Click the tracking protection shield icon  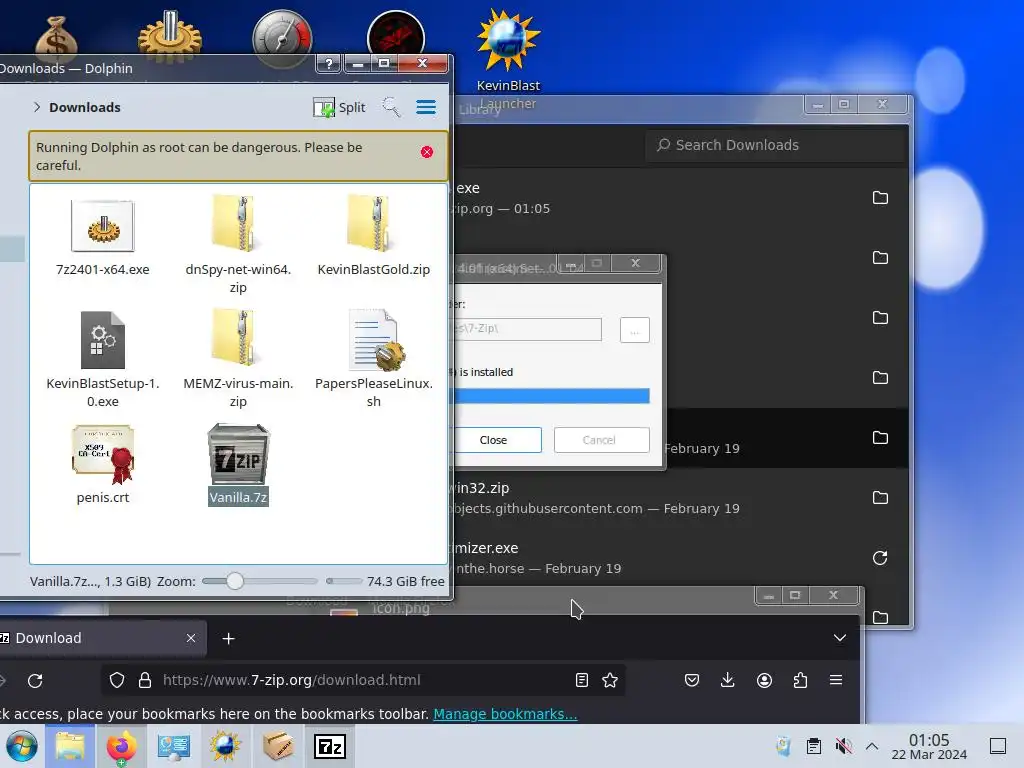[x=117, y=680]
